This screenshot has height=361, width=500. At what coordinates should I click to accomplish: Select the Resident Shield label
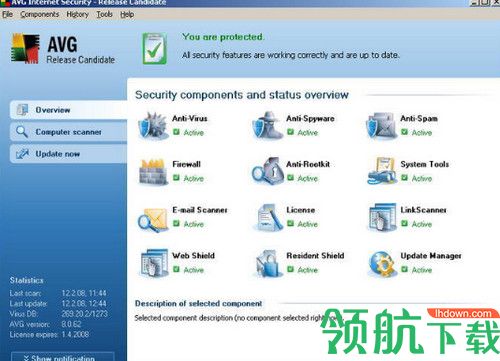click(315, 255)
